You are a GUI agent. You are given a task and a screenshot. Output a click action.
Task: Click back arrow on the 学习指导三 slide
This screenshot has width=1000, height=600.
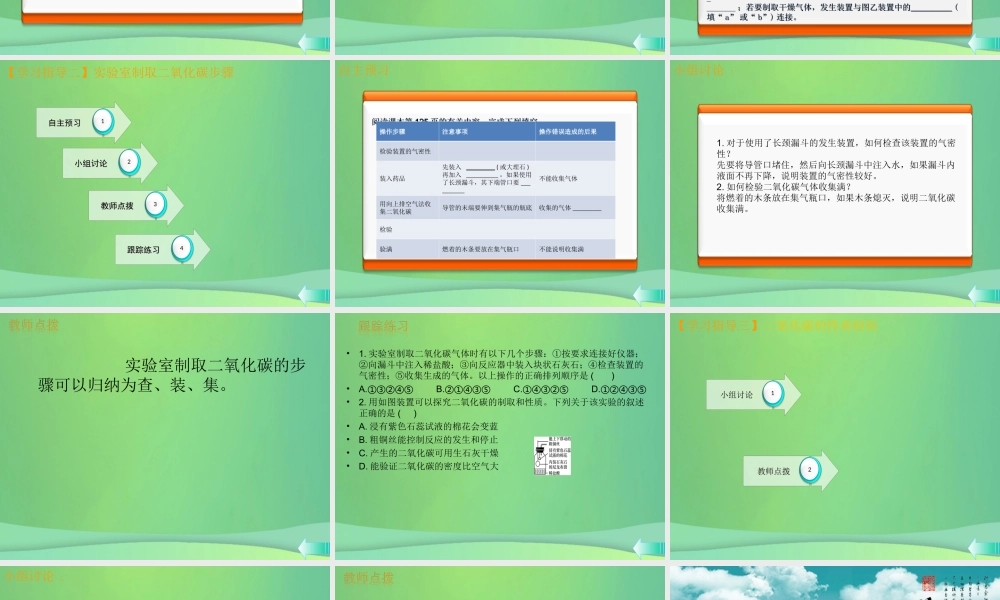(984, 548)
